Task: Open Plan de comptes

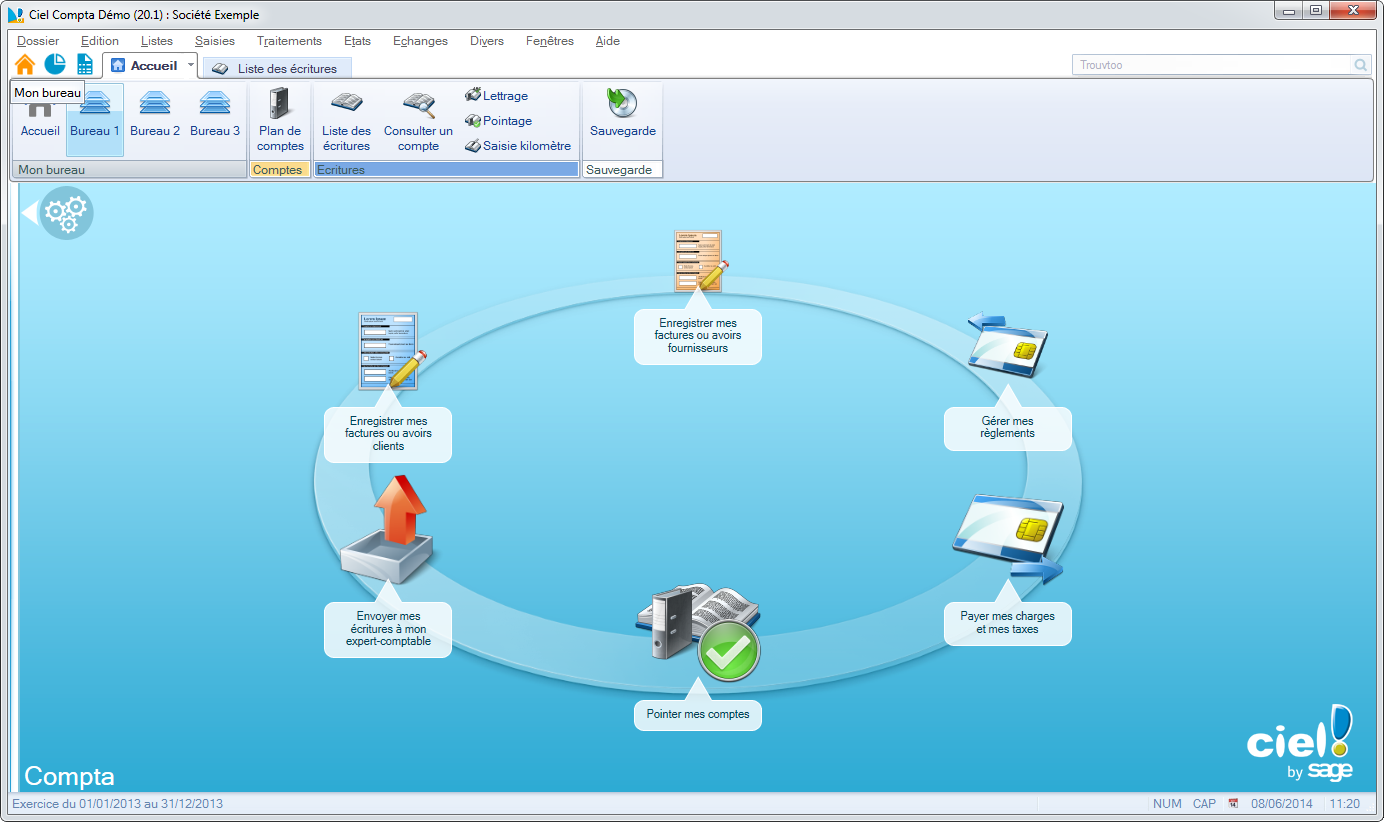Action: [280, 120]
